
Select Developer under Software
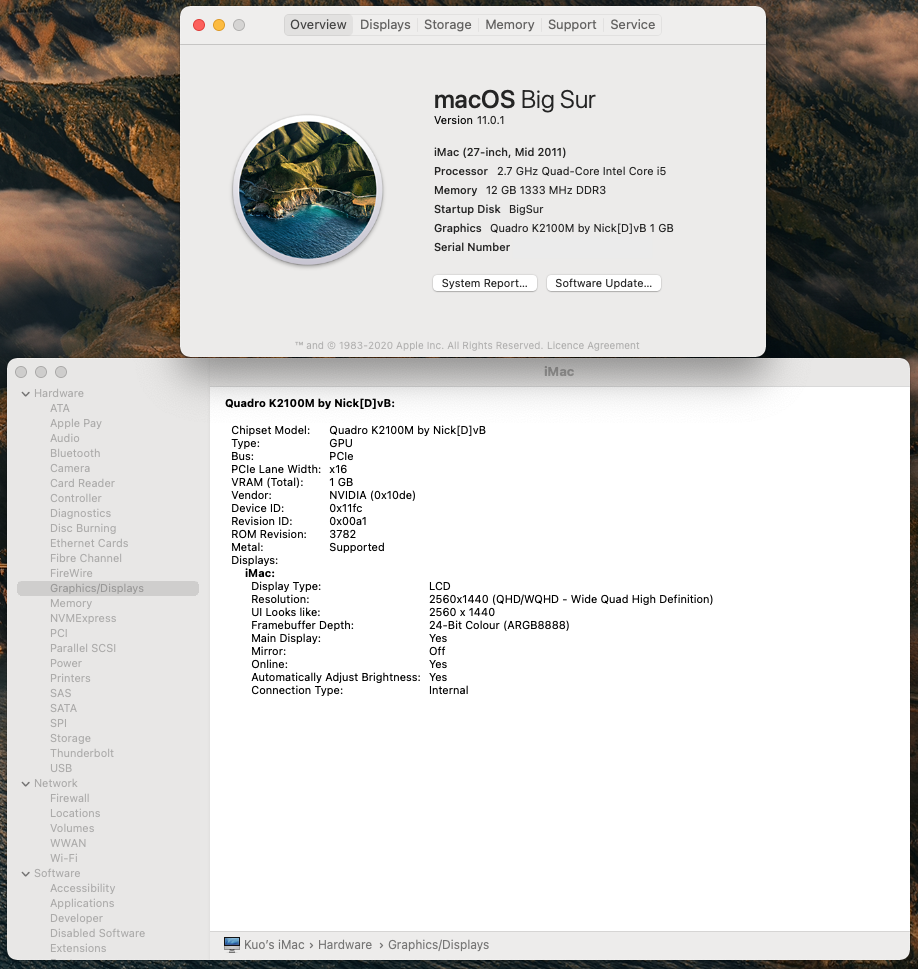point(77,918)
